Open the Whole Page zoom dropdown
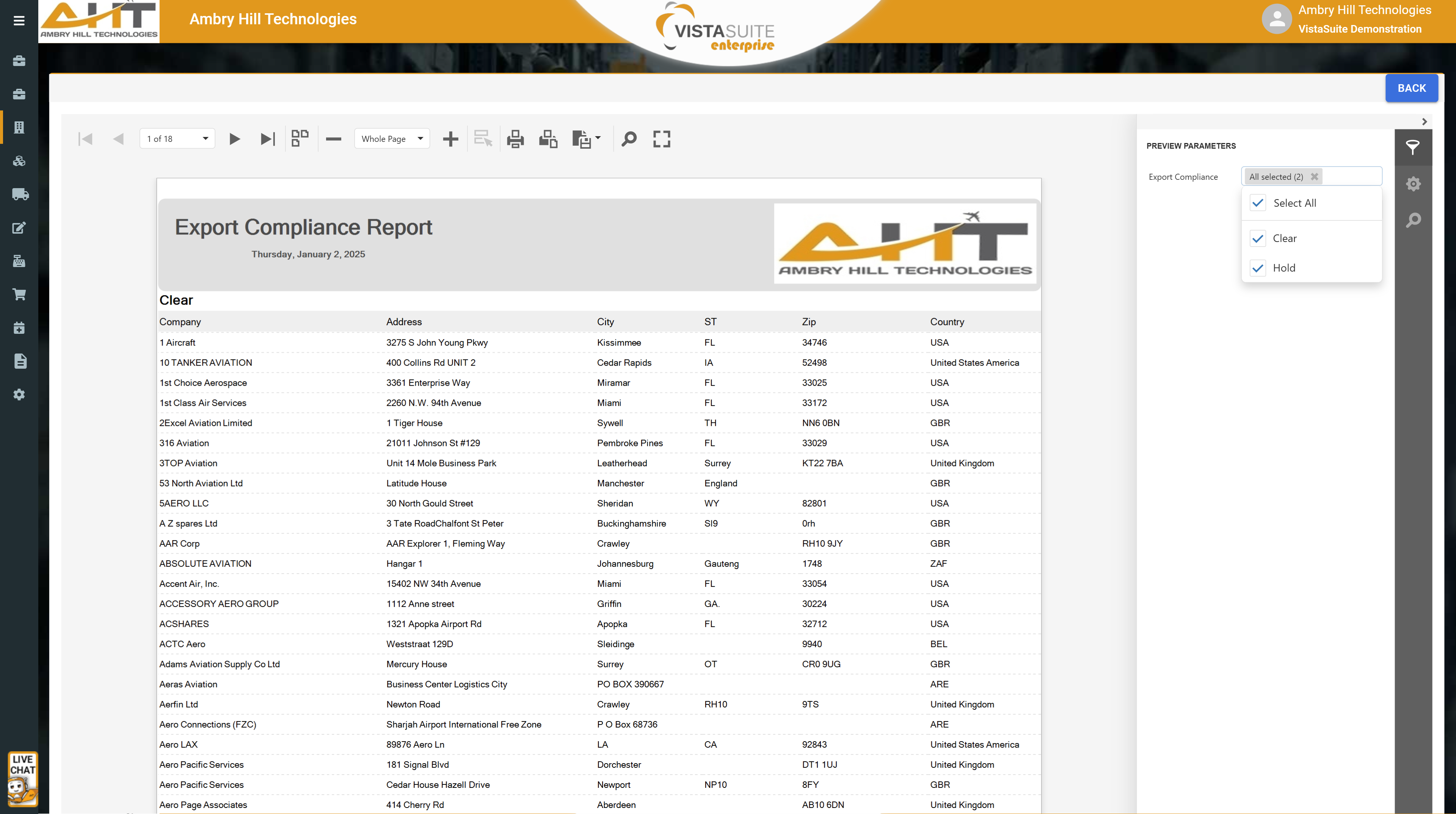 click(420, 139)
